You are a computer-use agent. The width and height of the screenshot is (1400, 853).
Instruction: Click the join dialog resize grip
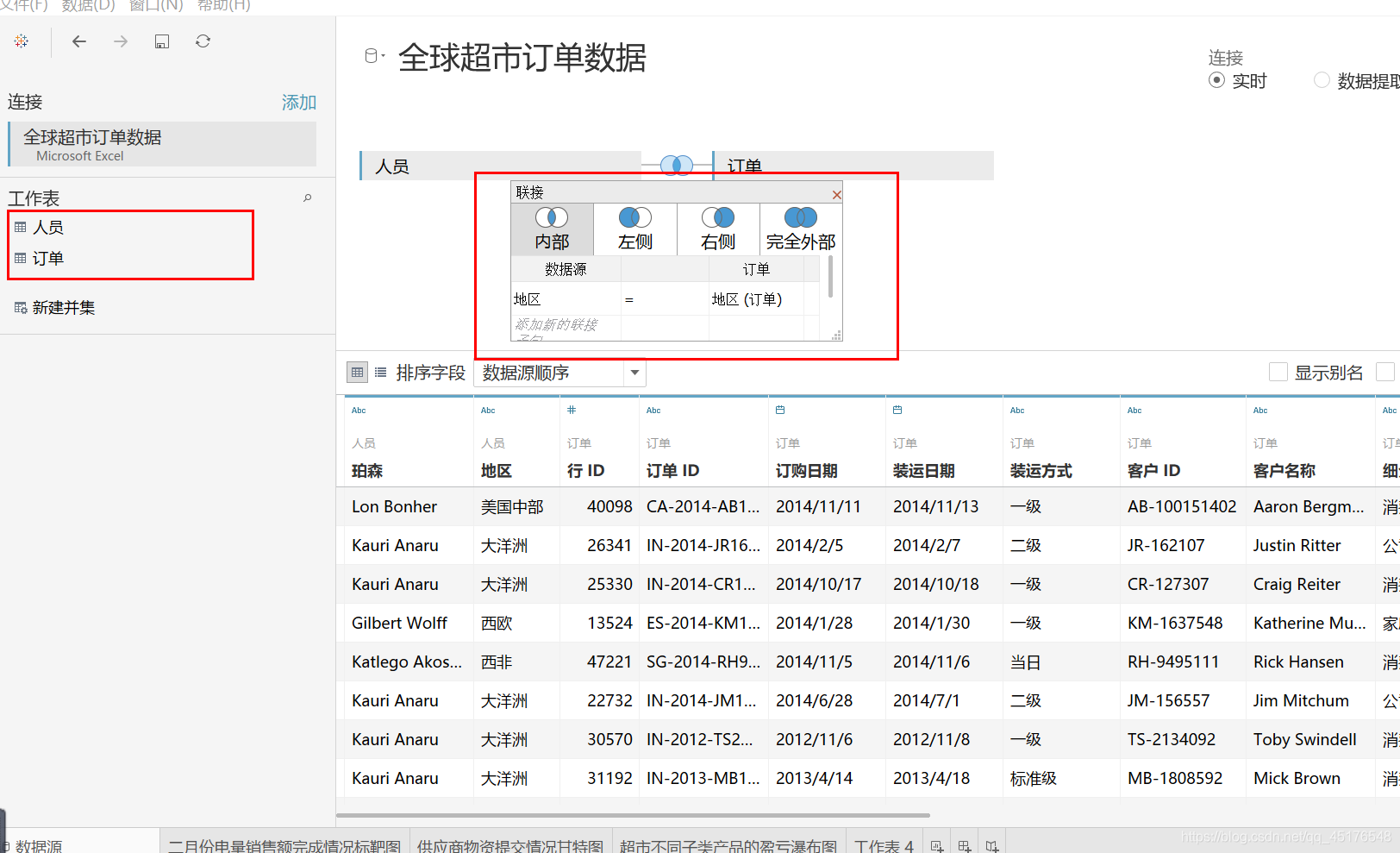coord(836,336)
